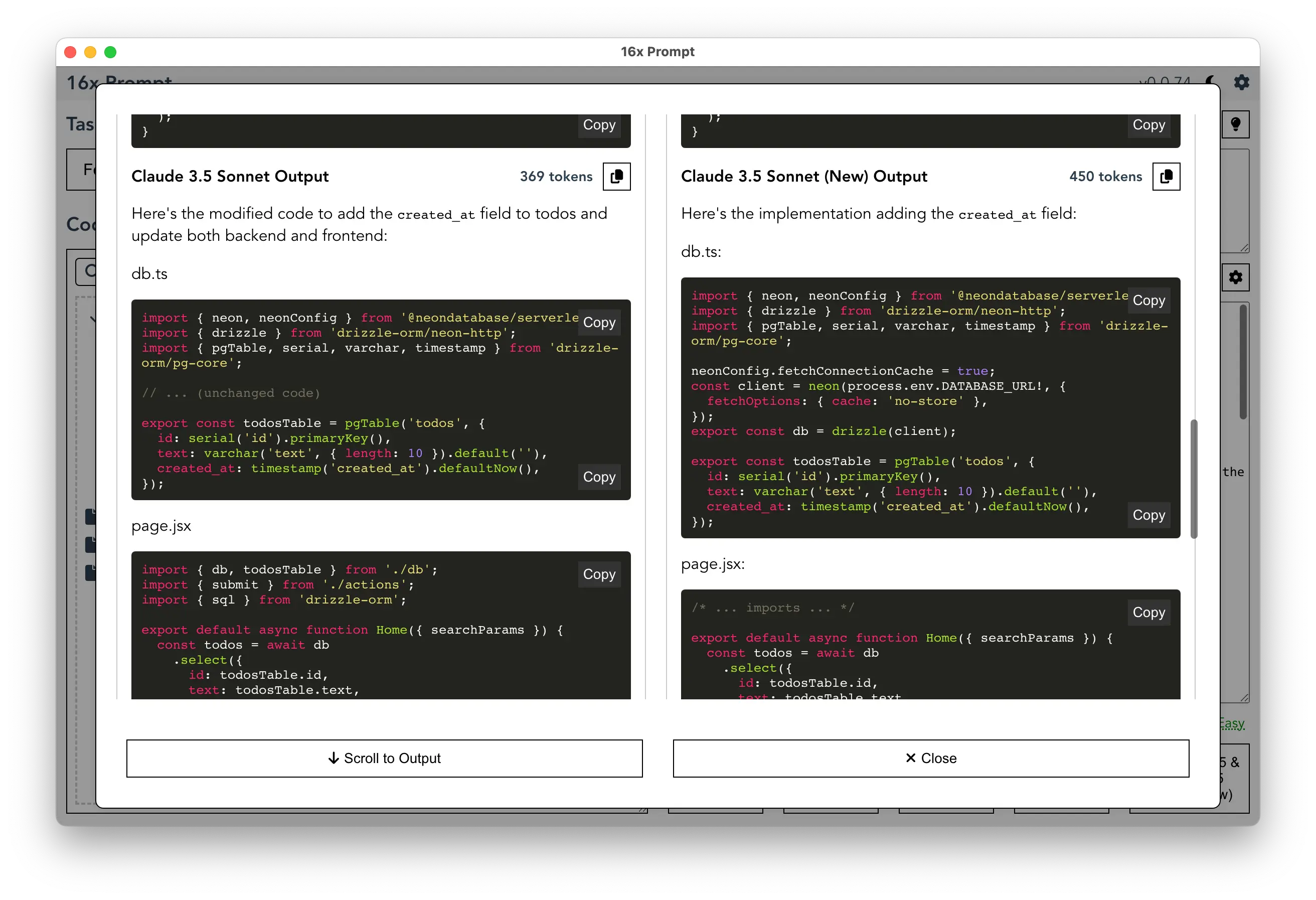Copy the Sonnet Output page.jsx code block
The height and width of the screenshot is (900, 1316).
pos(599,574)
